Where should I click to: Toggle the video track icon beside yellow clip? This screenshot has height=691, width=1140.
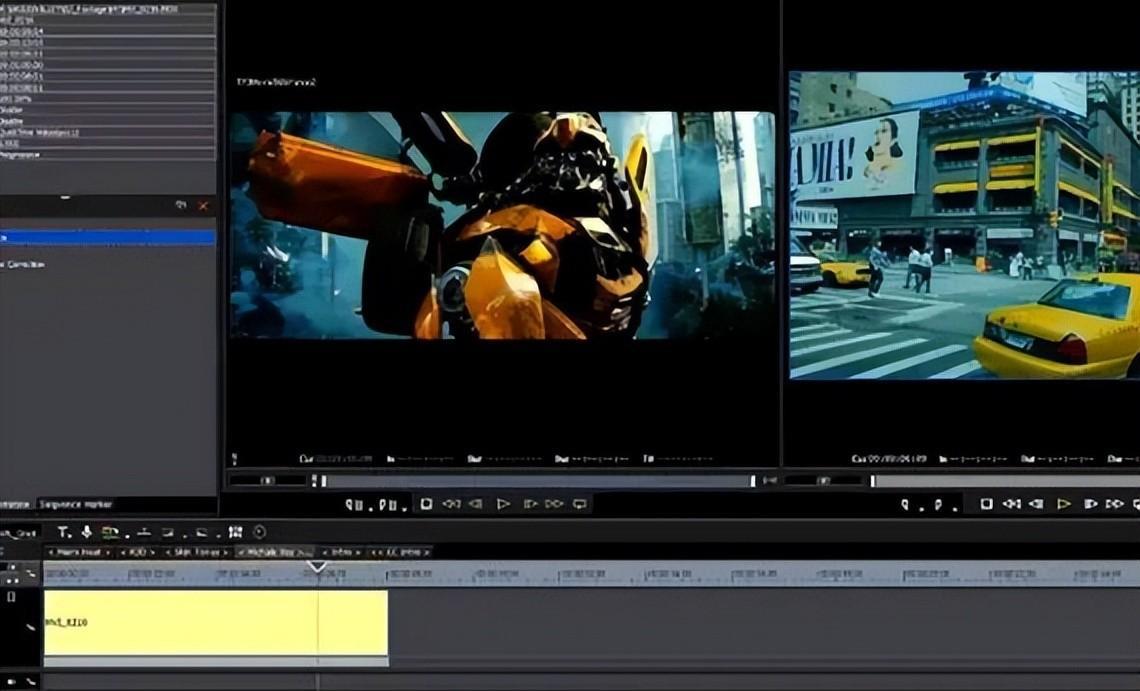11,597
